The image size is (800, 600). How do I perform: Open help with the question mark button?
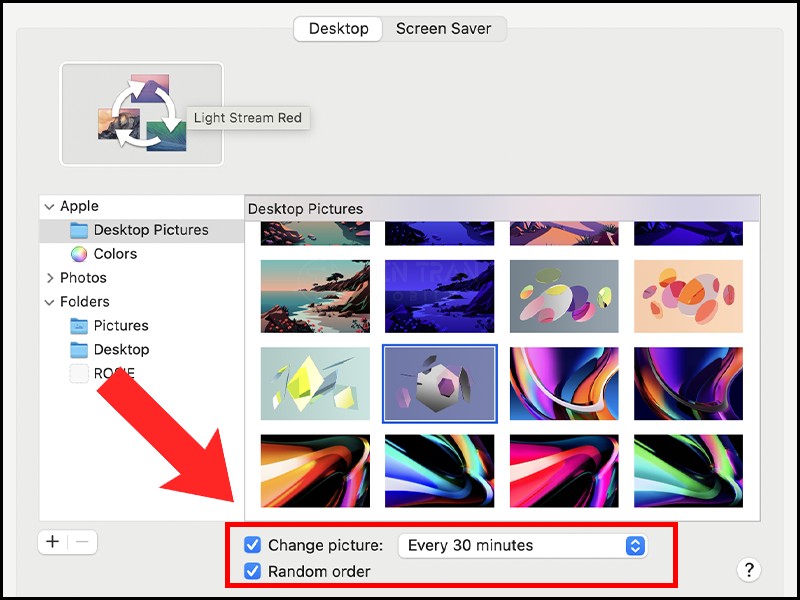coord(749,570)
